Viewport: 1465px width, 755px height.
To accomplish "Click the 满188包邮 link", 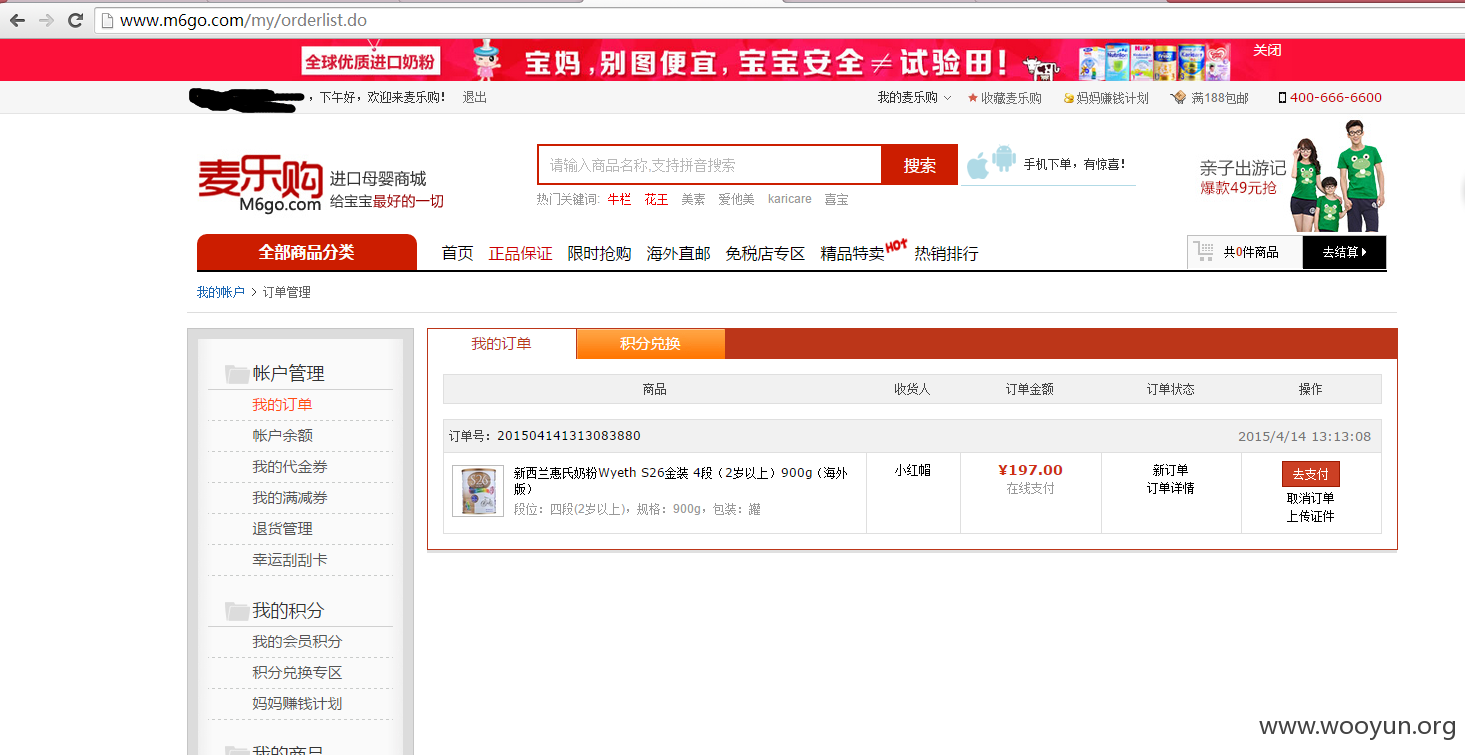I will [x=1210, y=98].
